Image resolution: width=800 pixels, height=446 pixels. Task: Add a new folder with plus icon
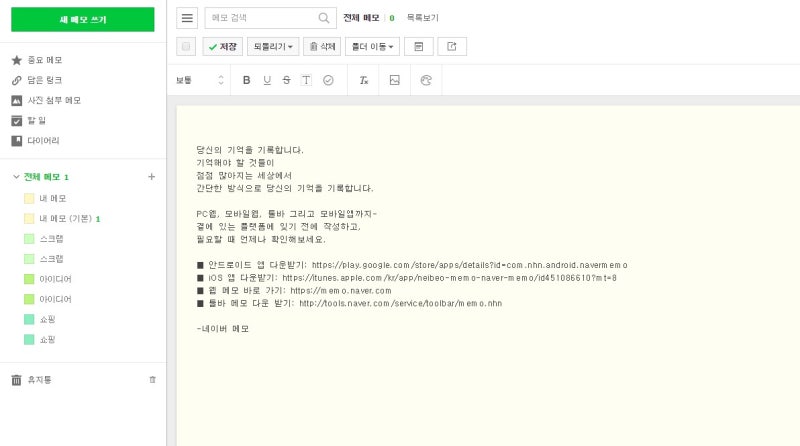[x=152, y=177]
